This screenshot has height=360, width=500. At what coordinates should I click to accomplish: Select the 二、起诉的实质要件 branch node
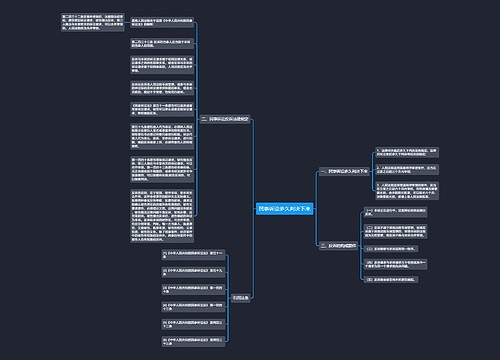click(338, 246)
